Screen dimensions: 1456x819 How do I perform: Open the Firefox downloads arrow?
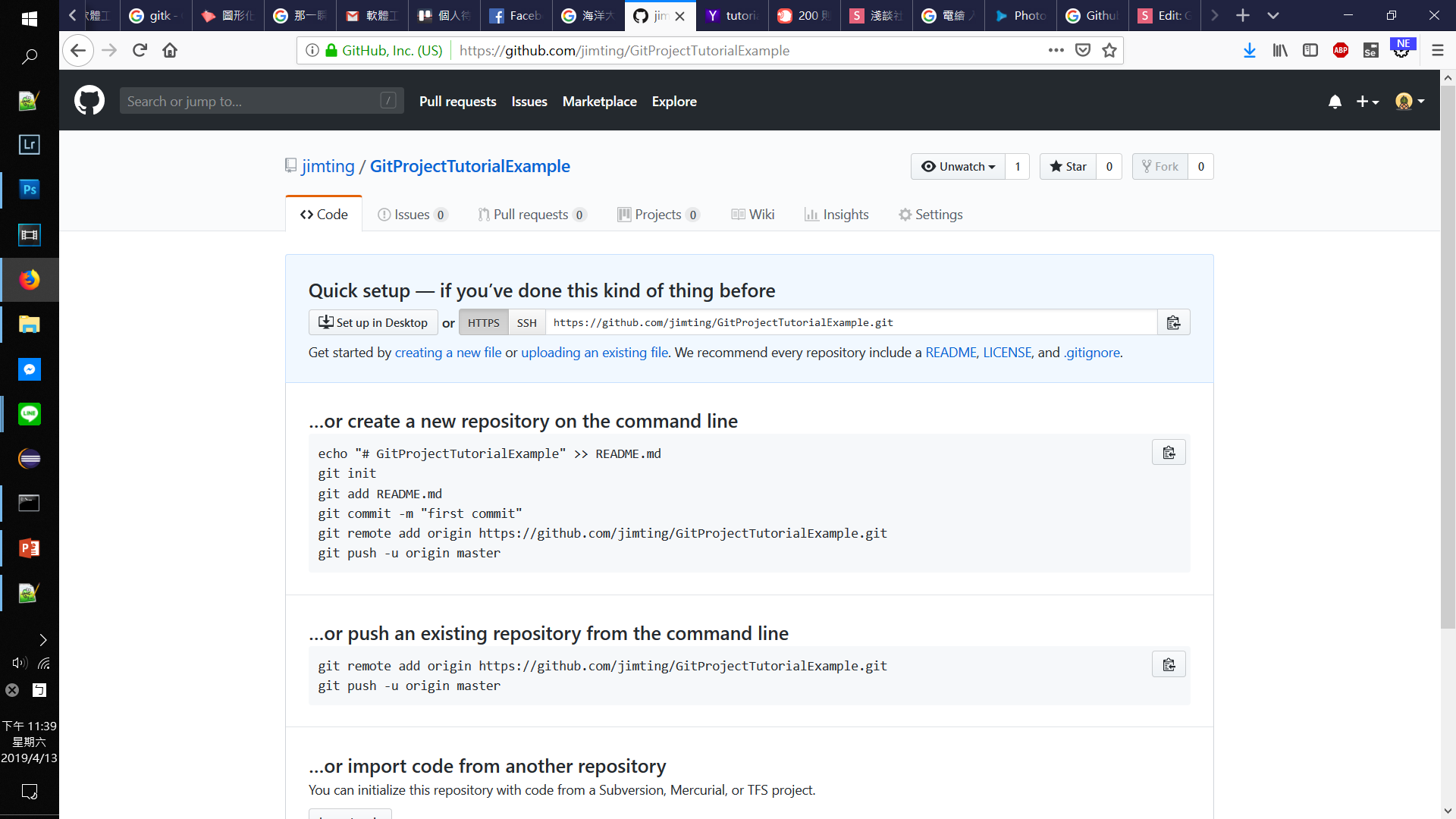[x=1250, y=51]
